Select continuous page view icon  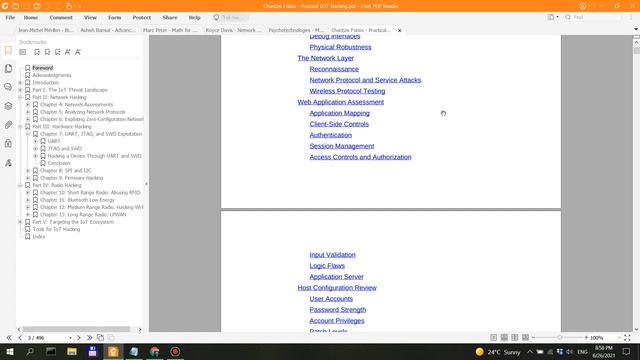click(x=504, y=338)
